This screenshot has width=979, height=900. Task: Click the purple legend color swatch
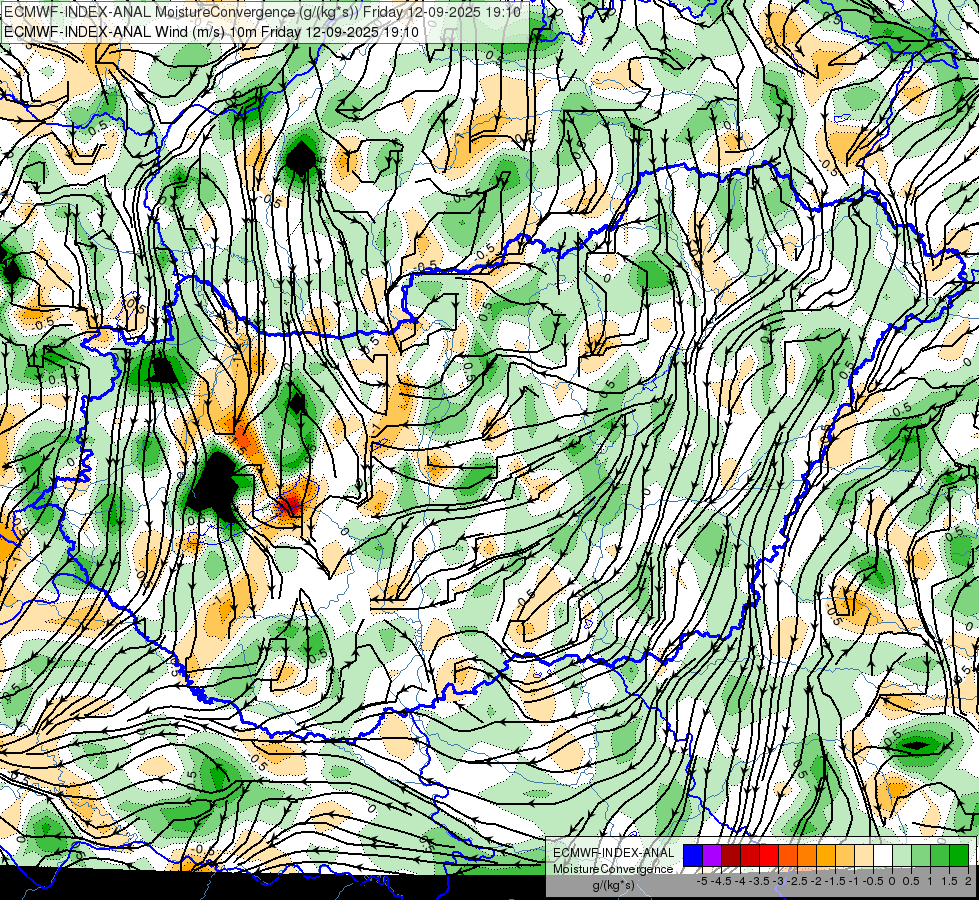[x=712, y=855]
